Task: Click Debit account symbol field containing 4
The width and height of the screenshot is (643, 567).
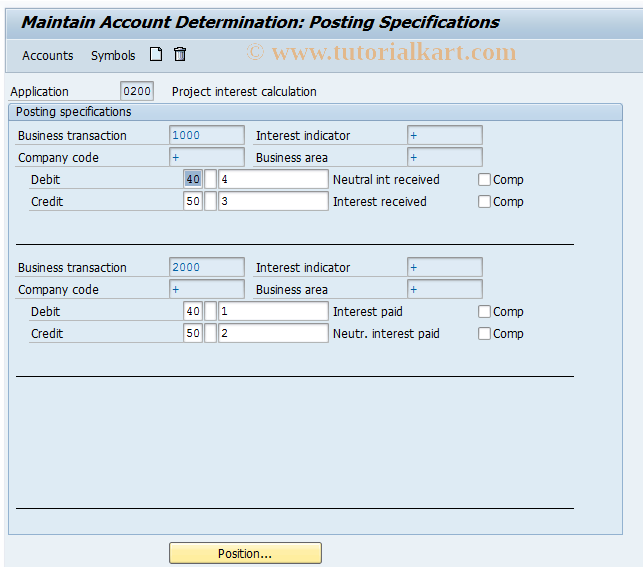Action: [x=273, y=179]
